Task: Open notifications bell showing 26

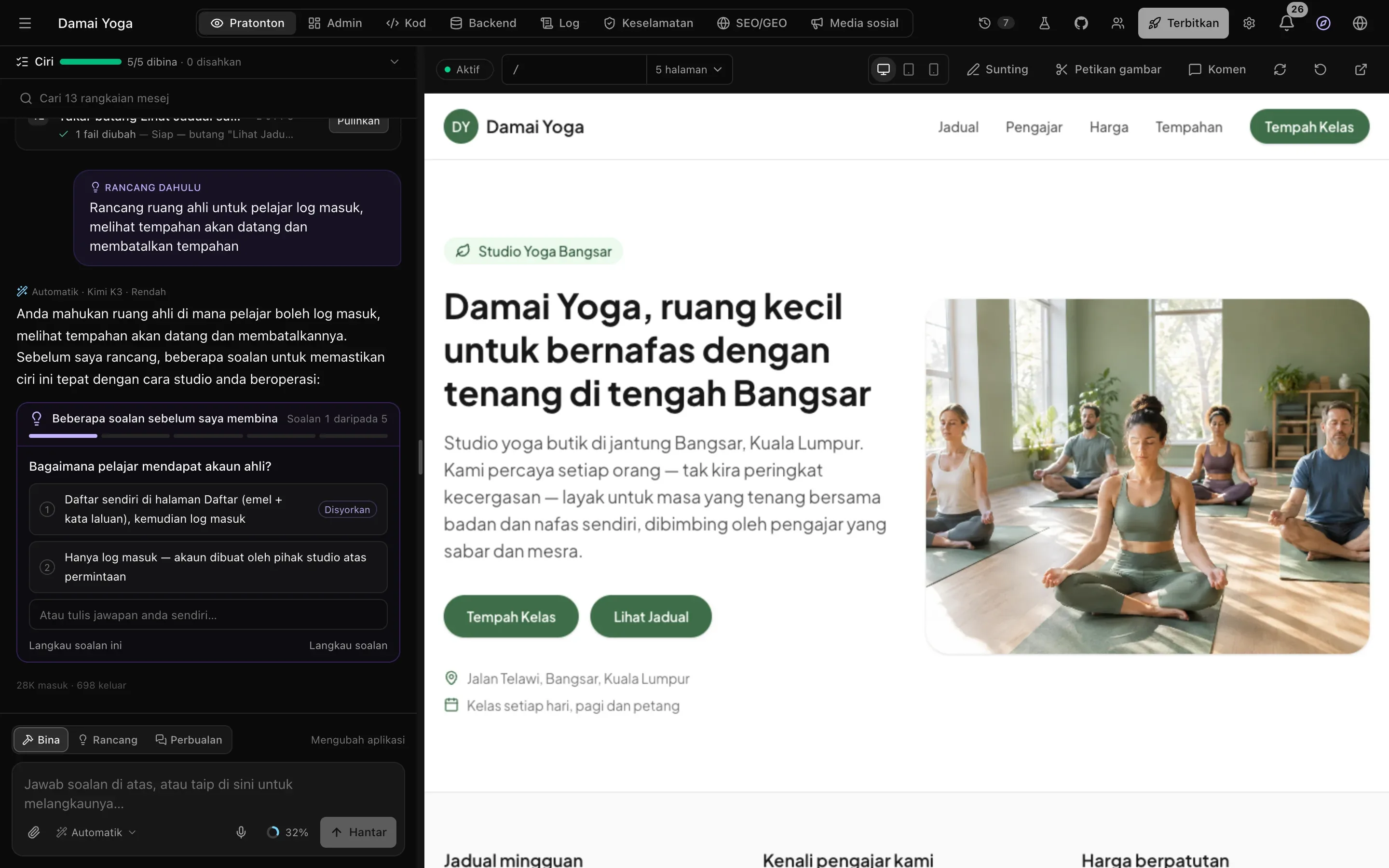Action: pyautogui.click(x=1287, y=23)
